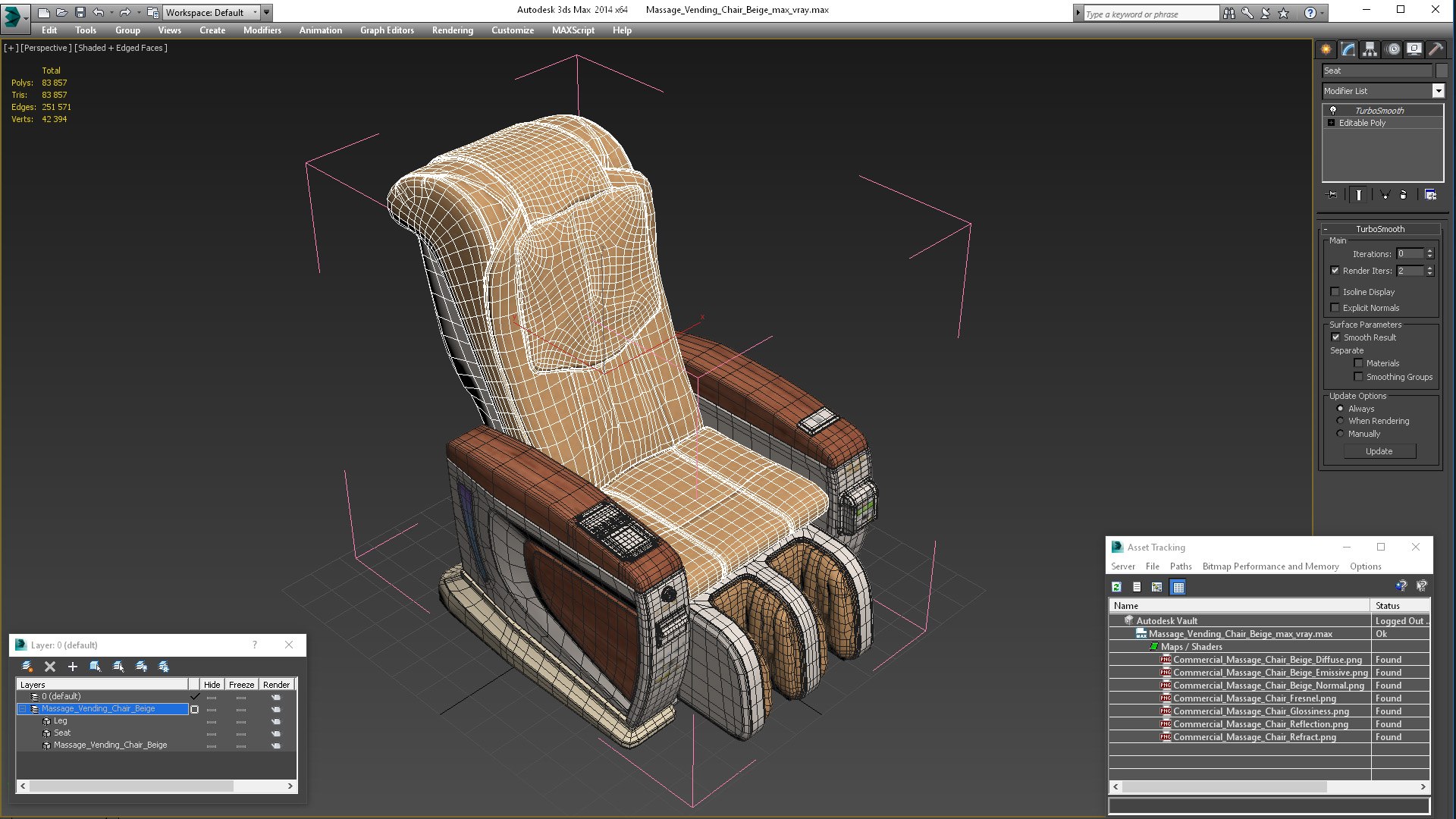Click the Subscription Center key icon
The height and width of the screenshot is (819, 1456).
1247,13
